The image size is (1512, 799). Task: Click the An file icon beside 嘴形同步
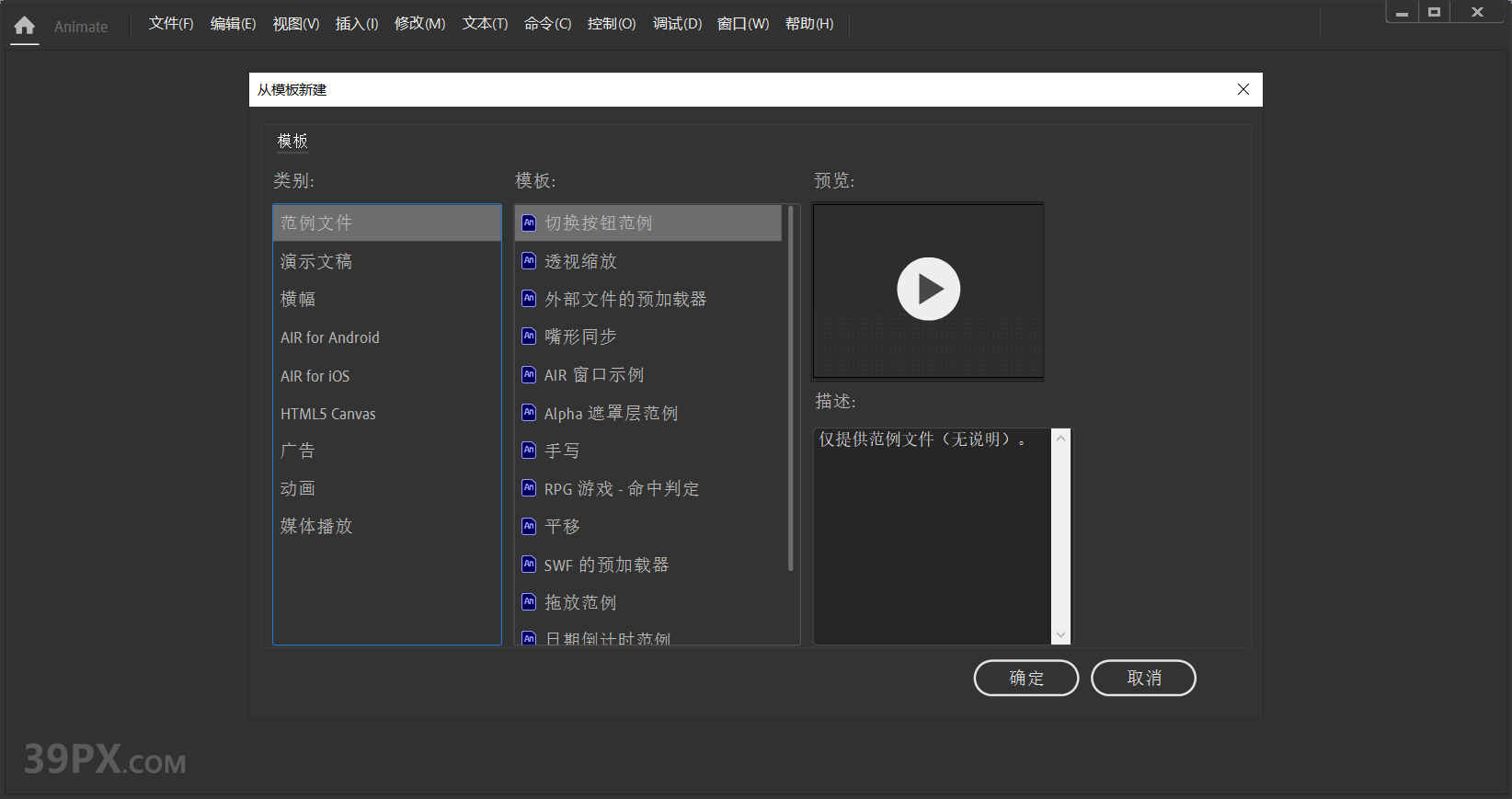[x=529, y=336]
